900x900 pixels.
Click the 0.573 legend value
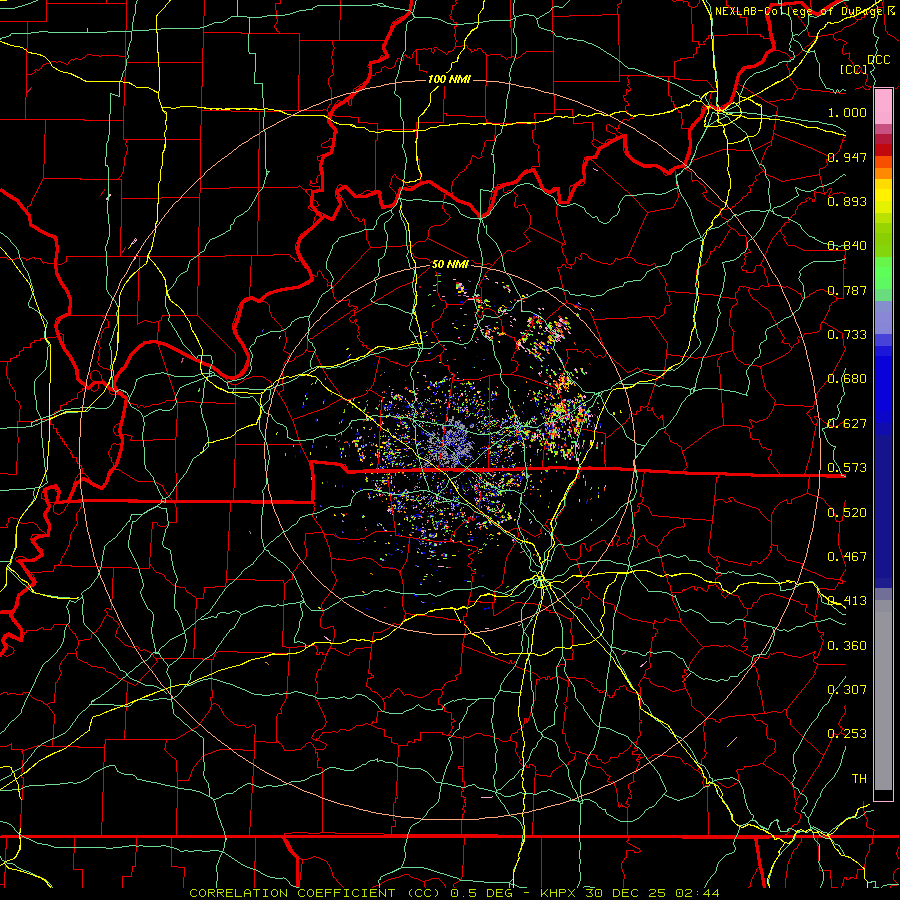[x=847, y=468]
